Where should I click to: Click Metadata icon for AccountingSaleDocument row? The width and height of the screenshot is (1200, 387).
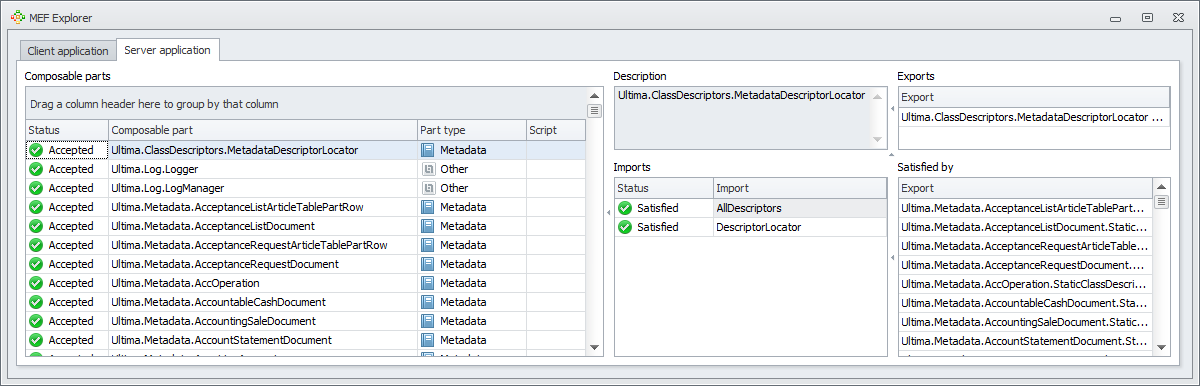(x=428, y=321)
